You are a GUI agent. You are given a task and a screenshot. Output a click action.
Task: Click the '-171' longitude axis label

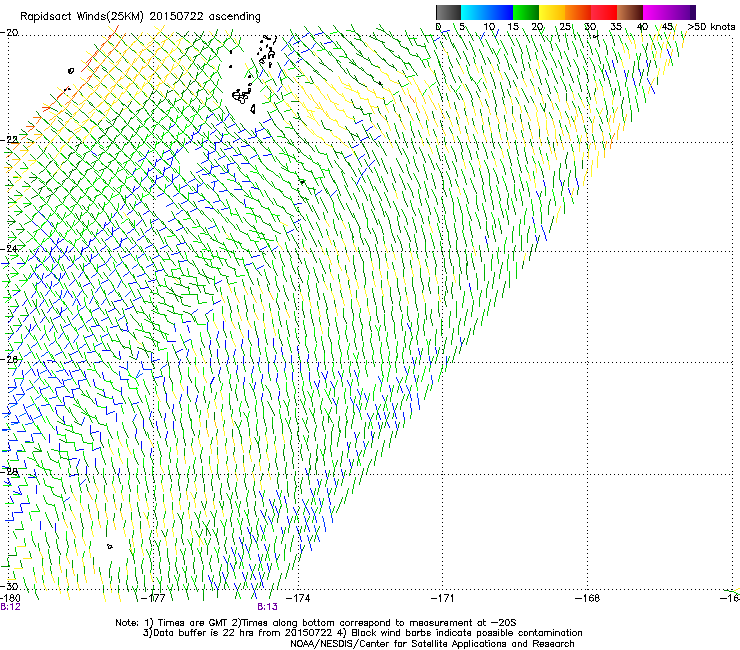click(442, 598)
